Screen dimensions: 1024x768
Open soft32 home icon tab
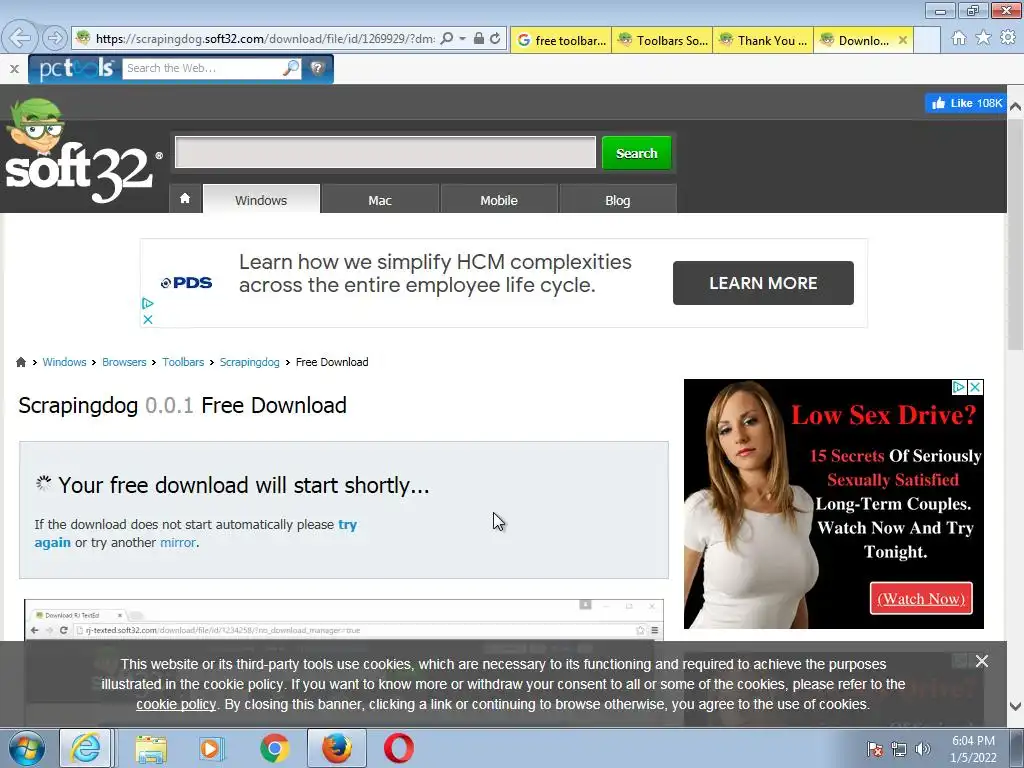[185, 199]
